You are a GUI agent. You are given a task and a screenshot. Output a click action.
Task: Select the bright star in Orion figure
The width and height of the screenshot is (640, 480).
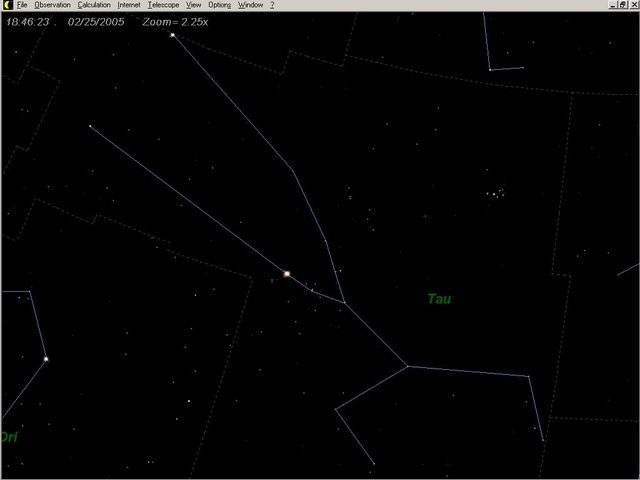coord(46,359)
